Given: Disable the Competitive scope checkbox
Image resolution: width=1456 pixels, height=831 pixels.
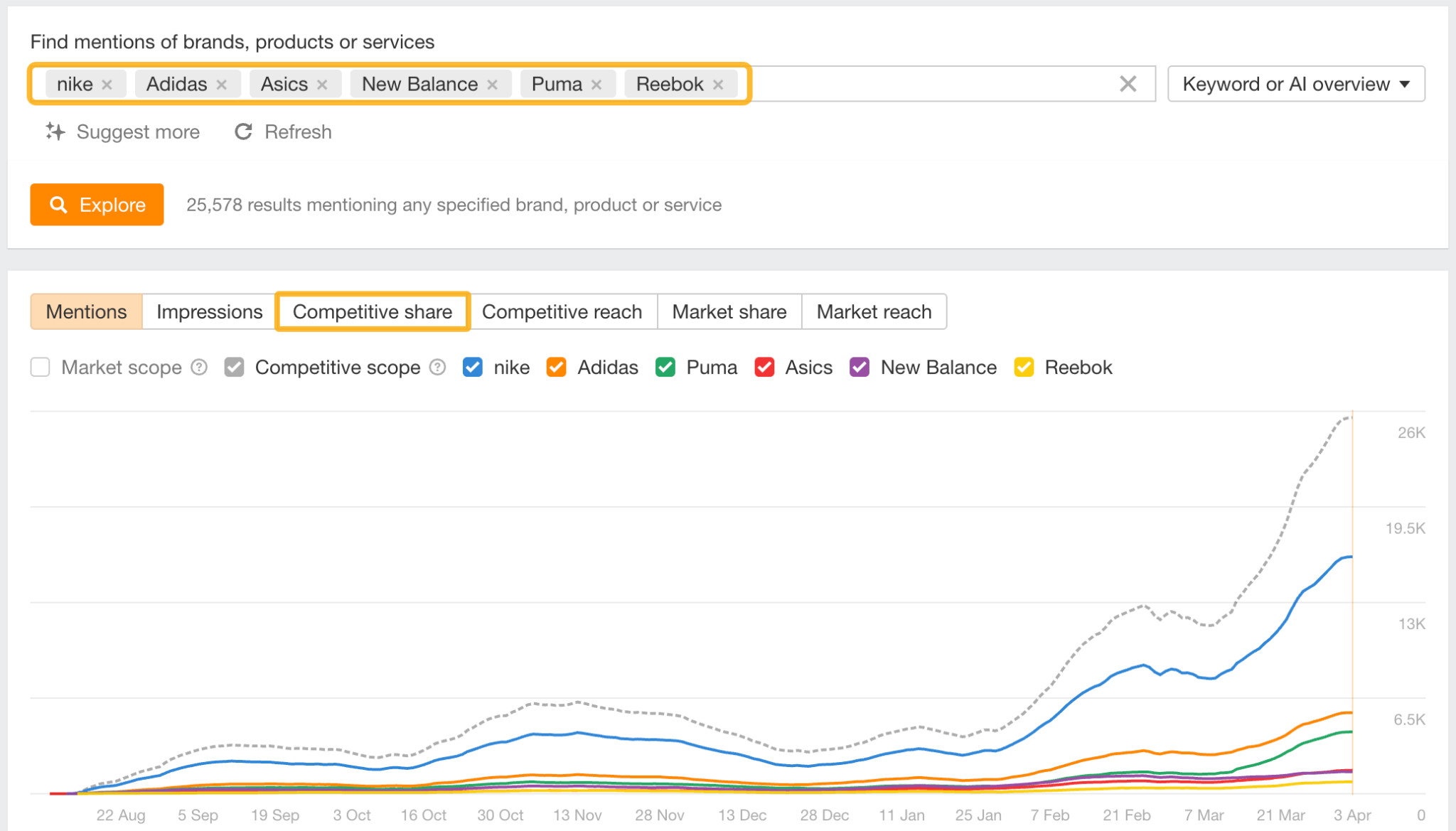Looking at the screenshot, I should point(234,367).
